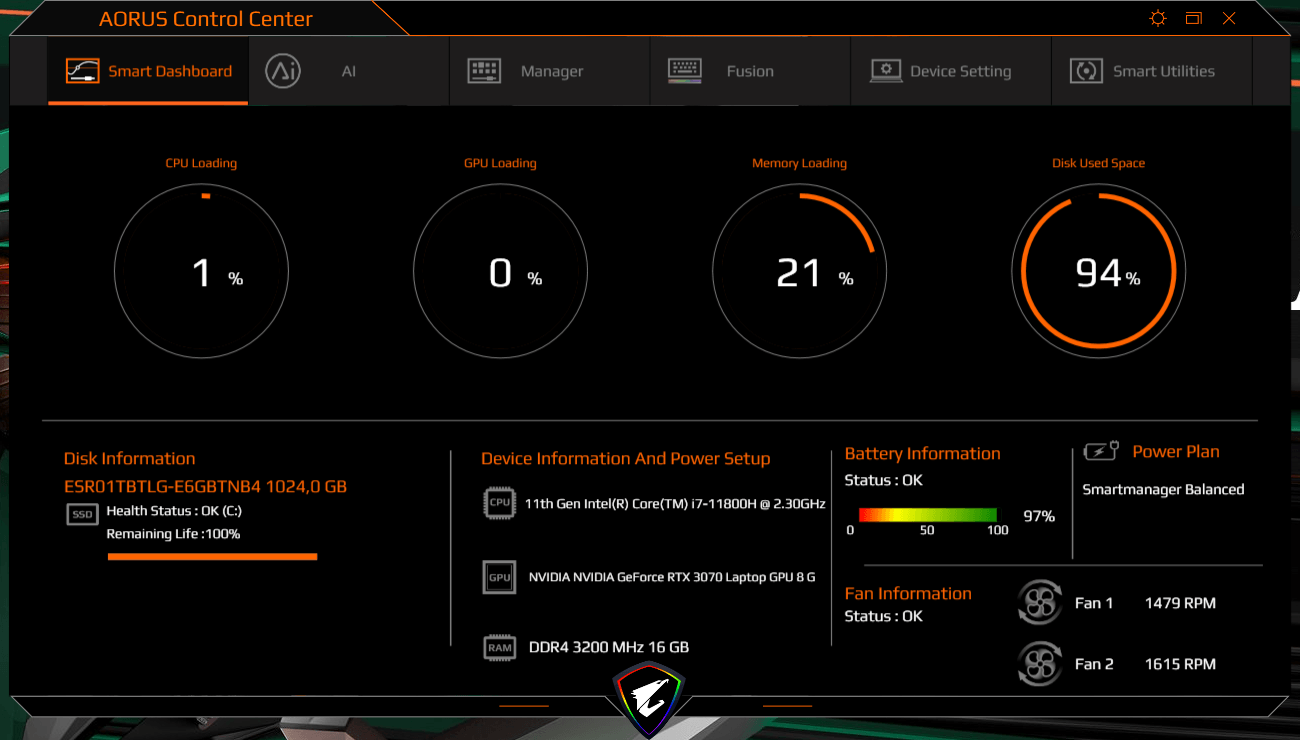
Task: Click the NVIDIA GeForce RTX 3070 Laptop GPU text
Action: pyautogui.click(x=672, y=577)
